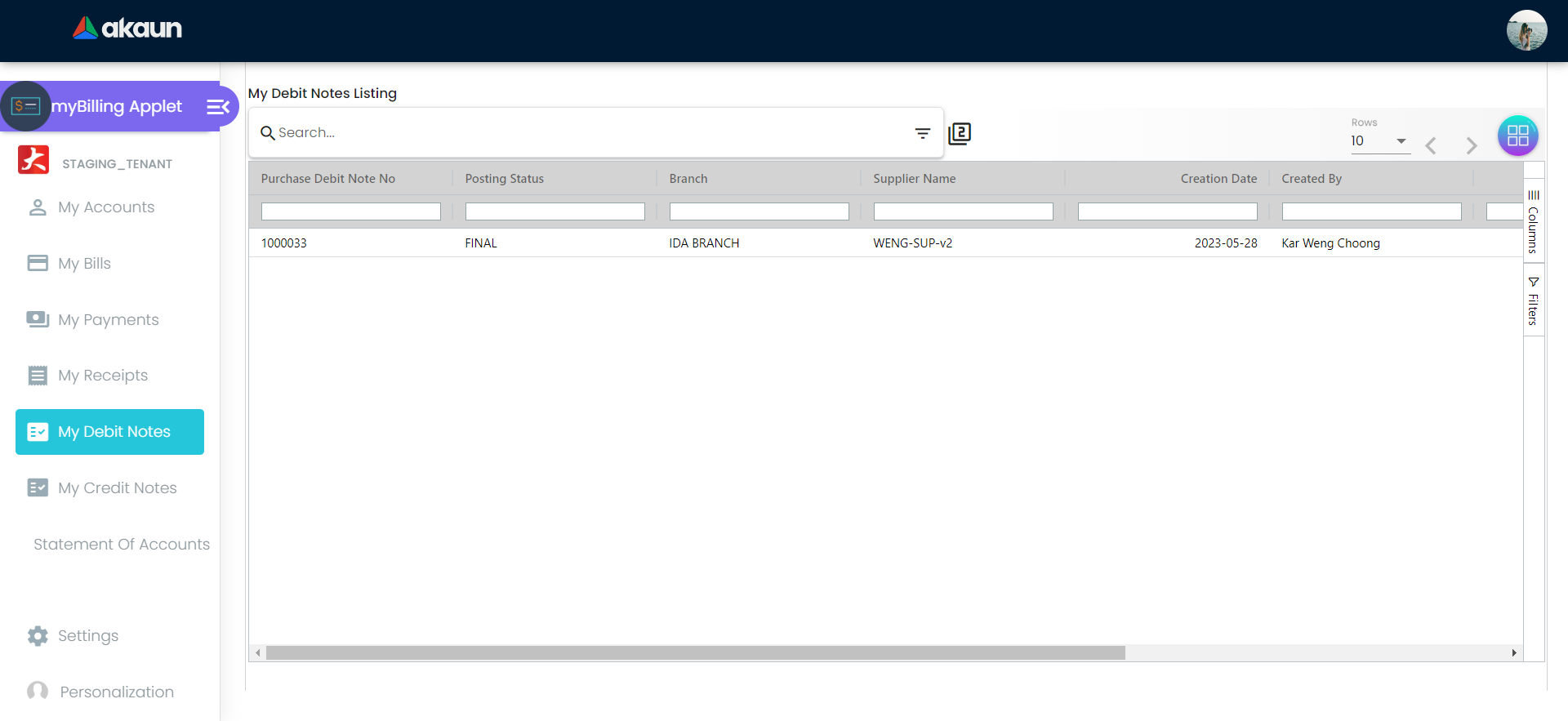Click the search magnifier icon
The width and height of the screenshot is (1568, 721).
pos(267,132)
